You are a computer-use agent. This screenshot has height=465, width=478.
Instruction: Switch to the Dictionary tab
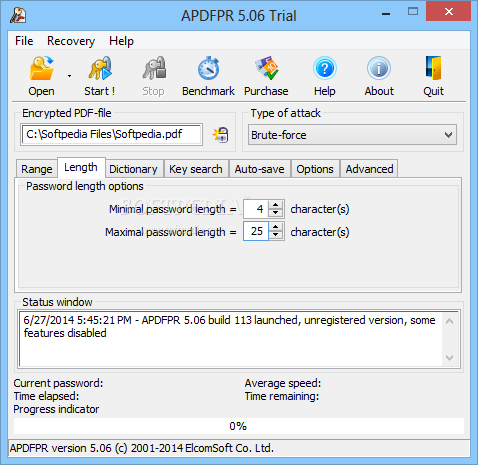(133, 169)
